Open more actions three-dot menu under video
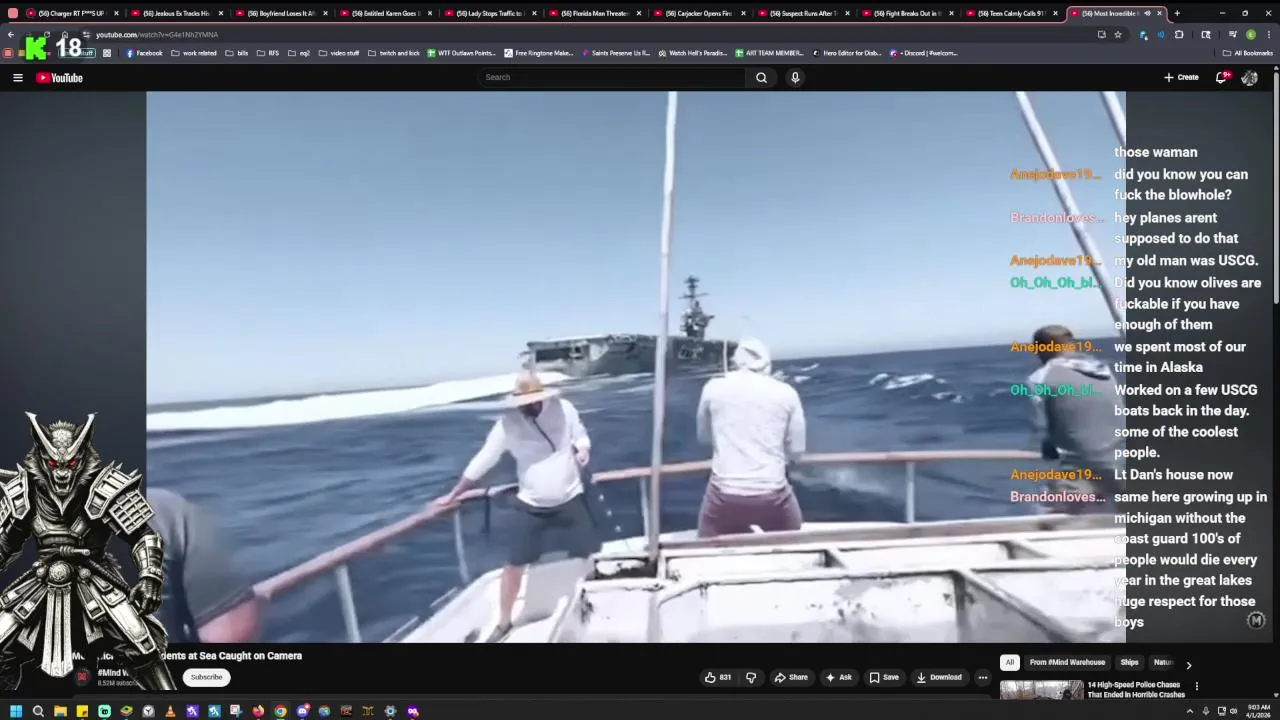Screen dimensions: 1280x720 (x=982, y=677)
